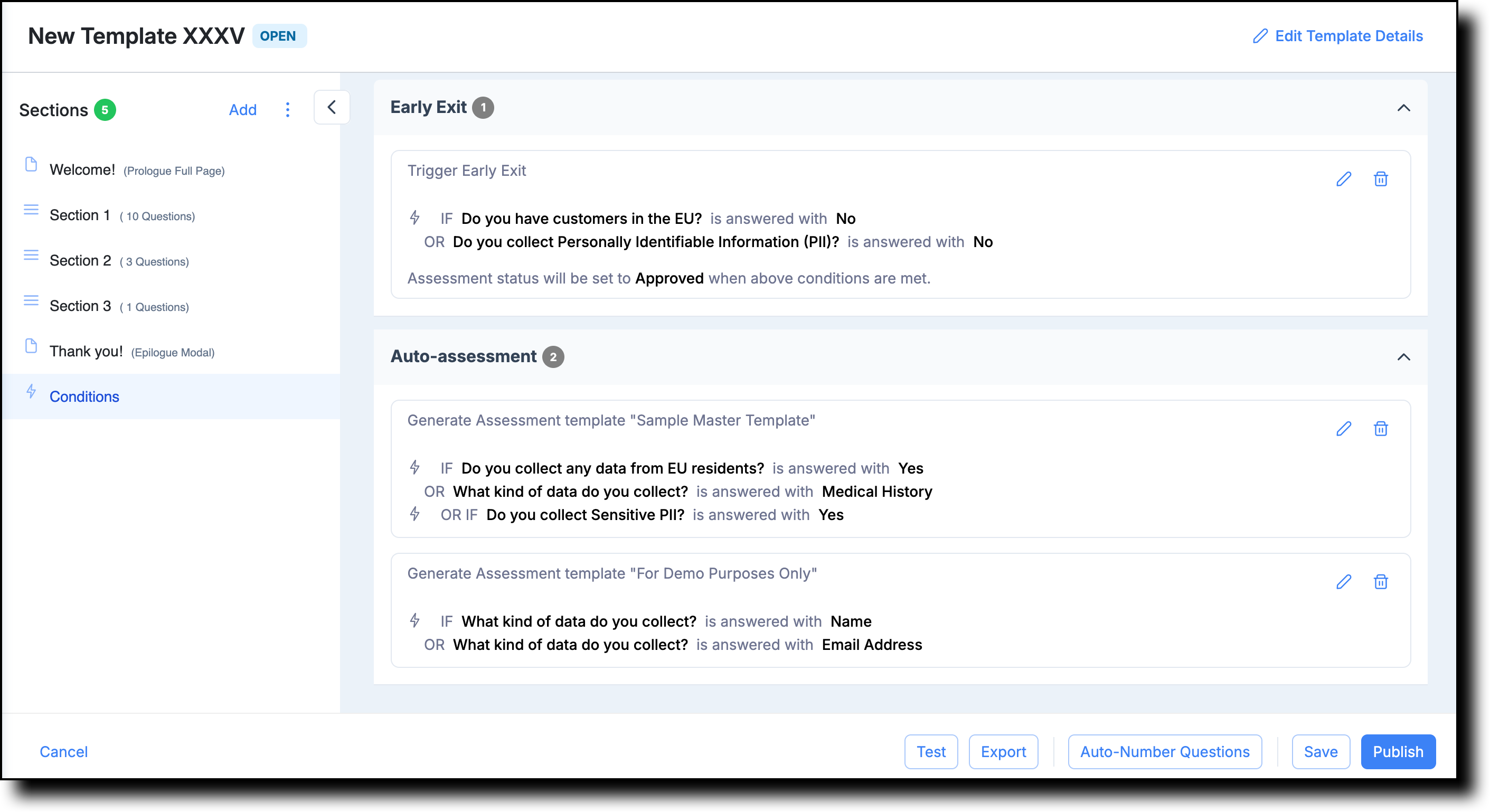Click the lightning icon before Sensitive PII rule
Screen dimensions: 1490x812
414,514
